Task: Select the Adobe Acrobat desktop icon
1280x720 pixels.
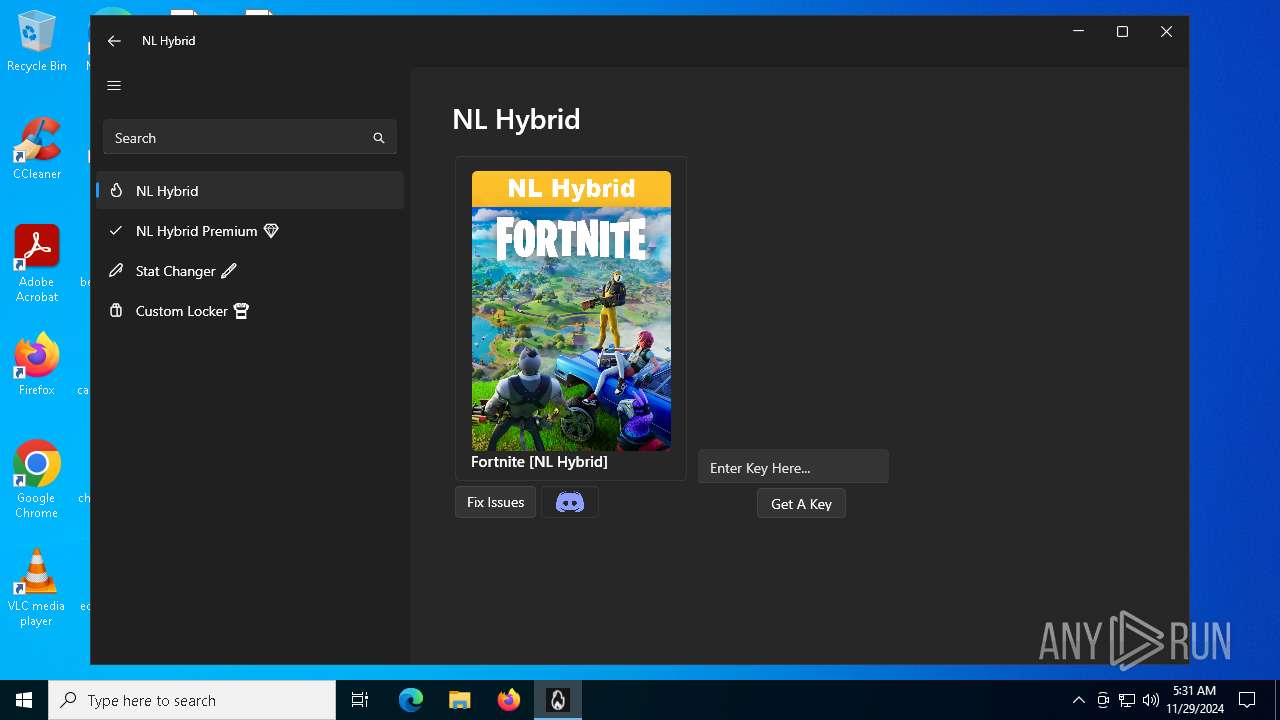Action: coord(37,264)
